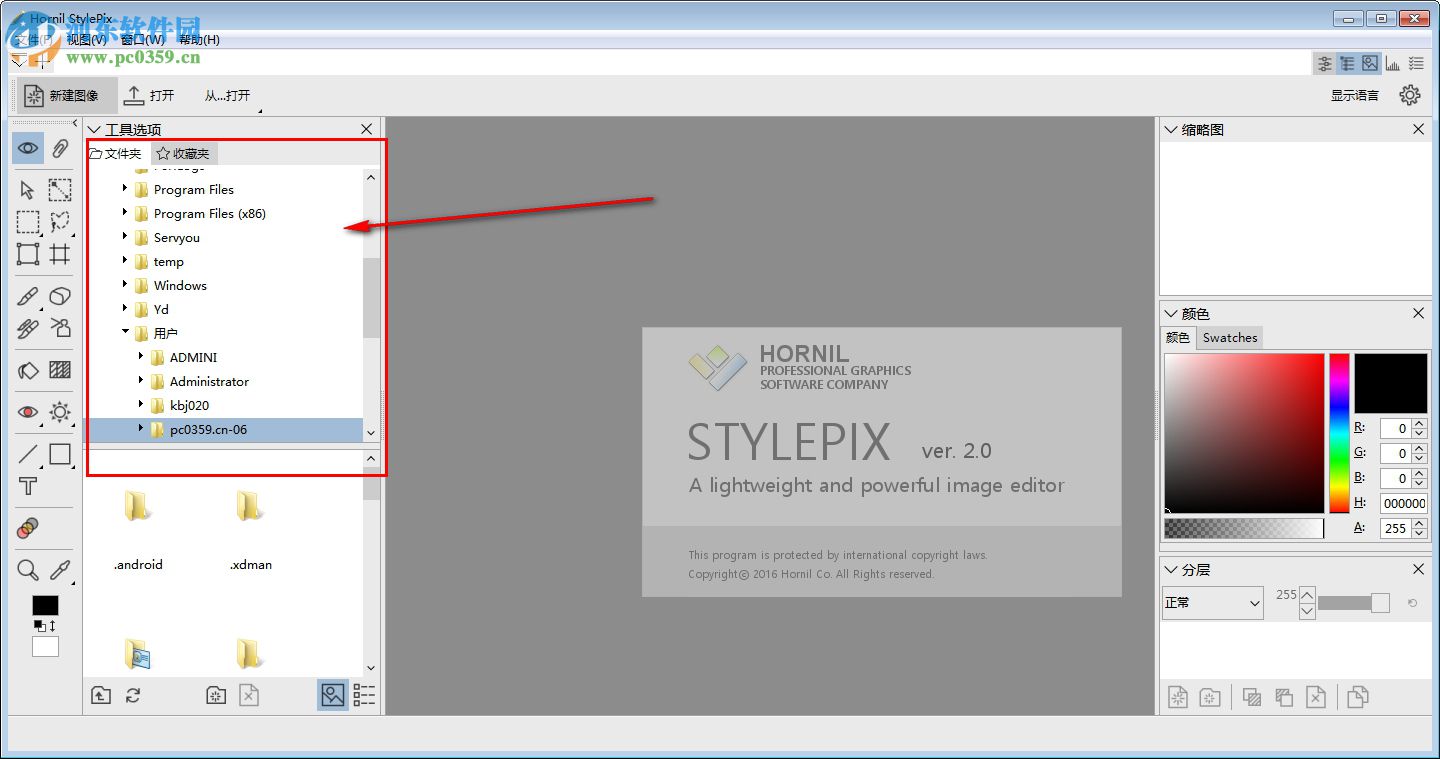Expand the Windows folder arrow
Viewport: 1440px width, 759px height.
pos(125,284)
